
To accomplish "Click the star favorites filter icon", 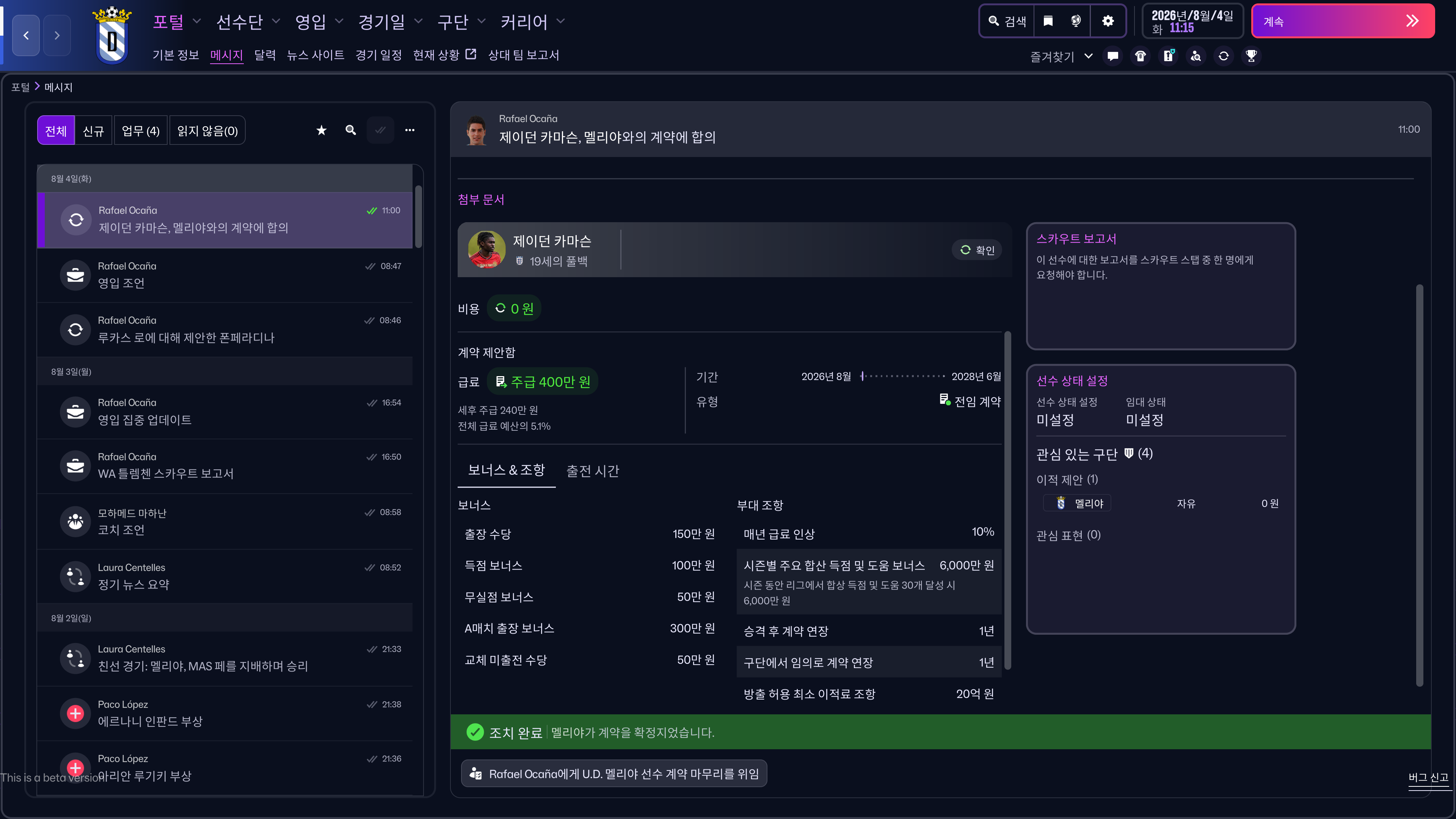I will pos(321,130).
